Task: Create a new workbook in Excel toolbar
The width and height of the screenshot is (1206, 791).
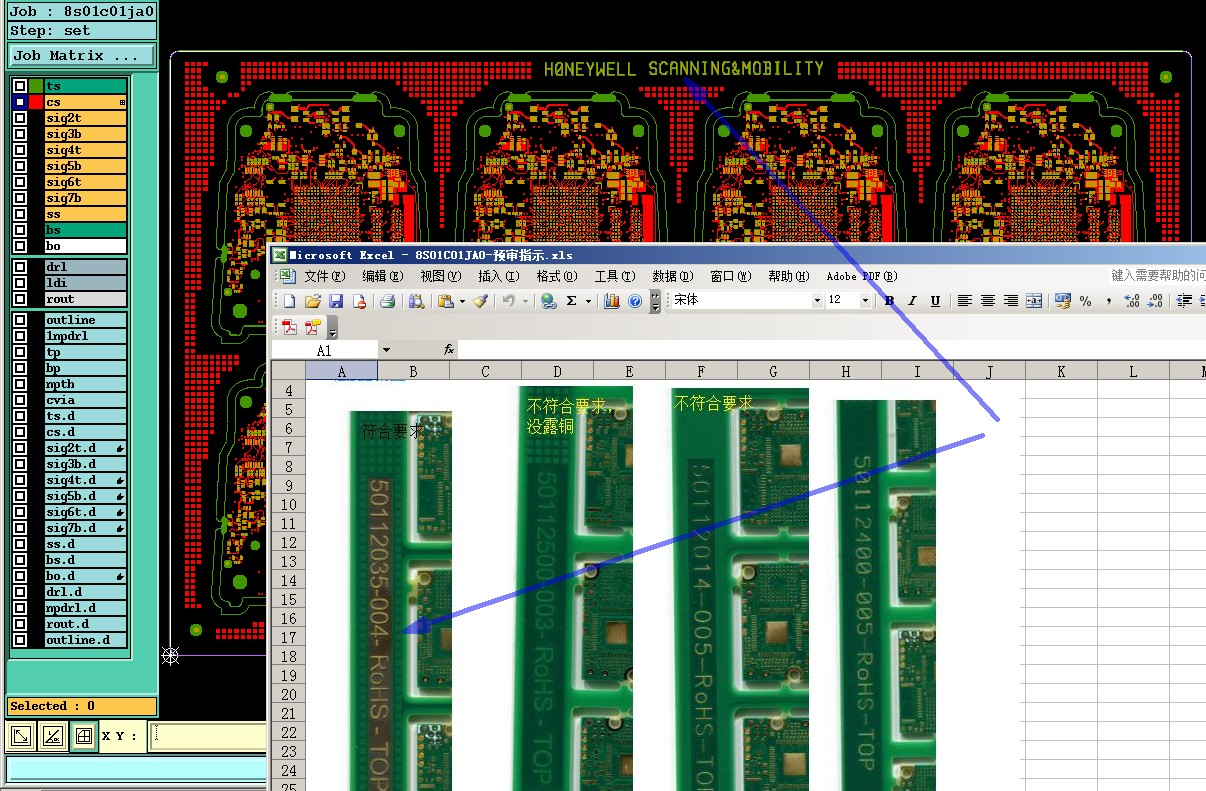Action: tap(289, 301)
